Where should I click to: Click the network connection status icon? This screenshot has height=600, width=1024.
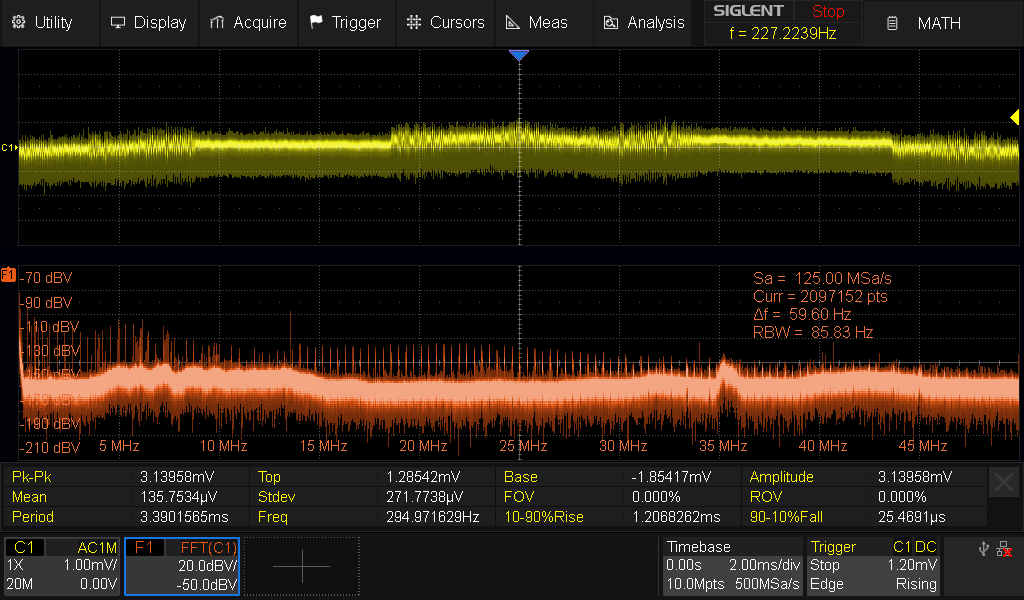[1003, 548]
